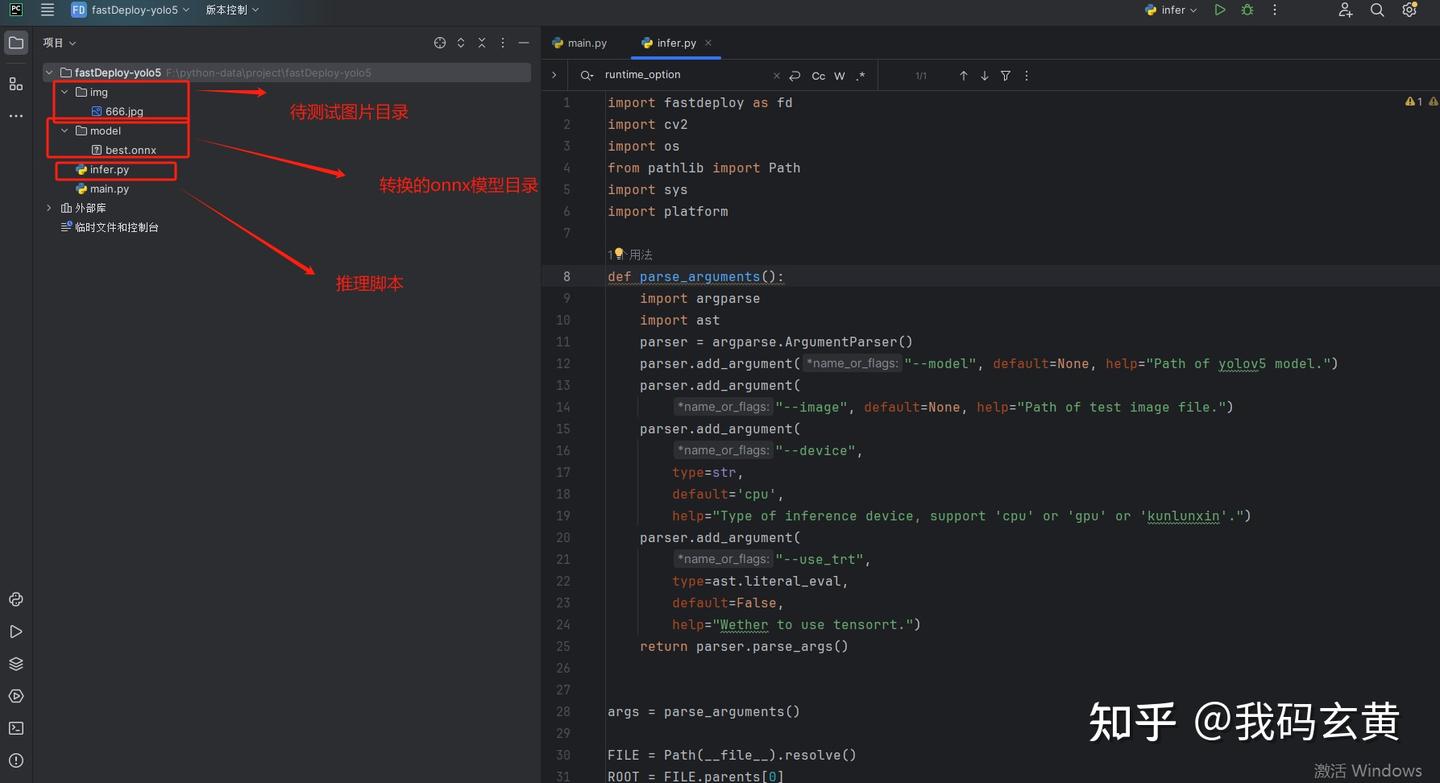Select 临时文件和控制台 node

pos(110,227)
